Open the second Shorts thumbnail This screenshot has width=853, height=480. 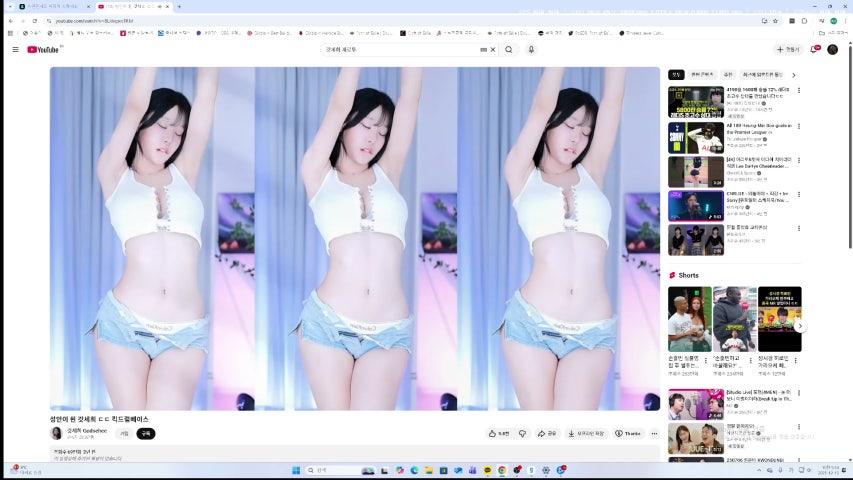(734, 319)
